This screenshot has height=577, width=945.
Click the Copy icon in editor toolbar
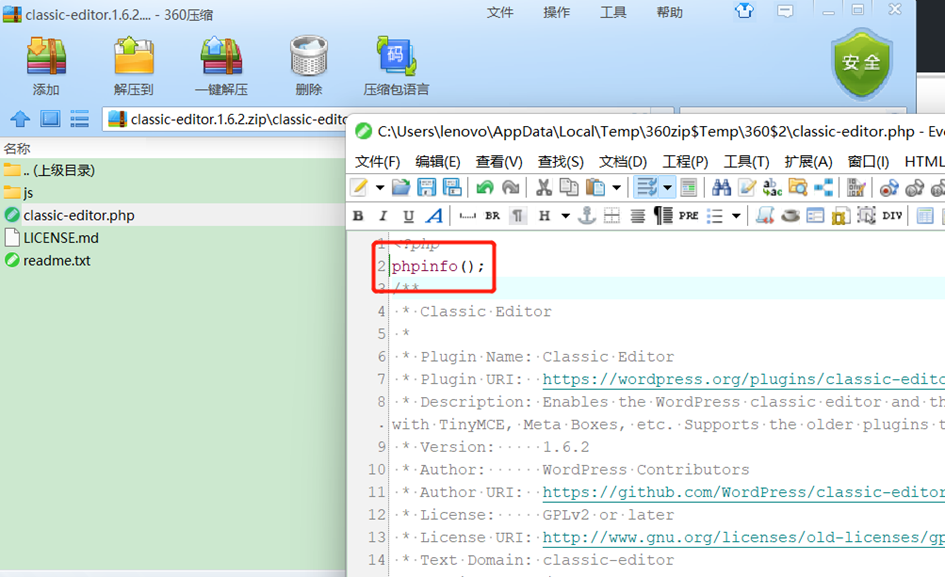pyautogui.click(x=569, y=188)
